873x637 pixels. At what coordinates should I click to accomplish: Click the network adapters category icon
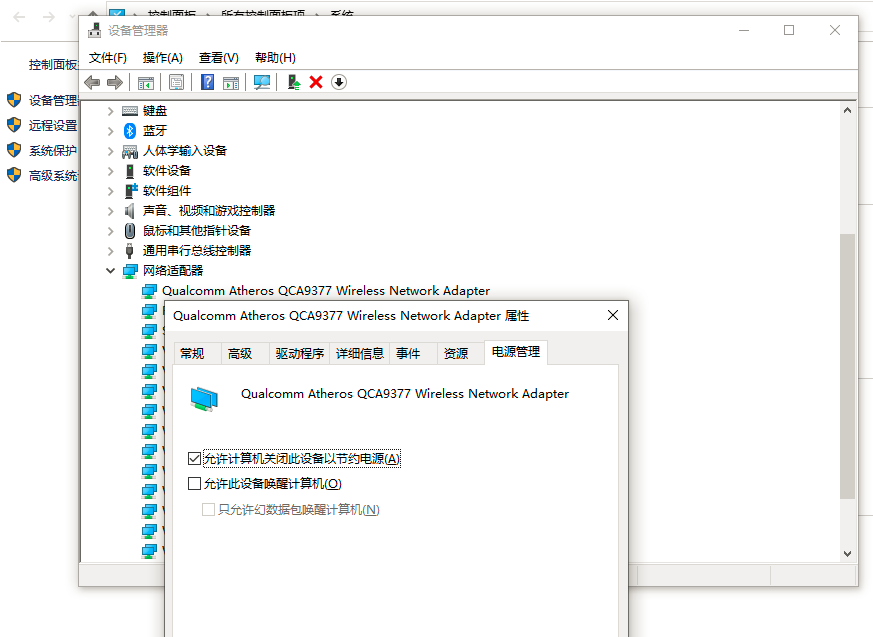tap(130, 271)
